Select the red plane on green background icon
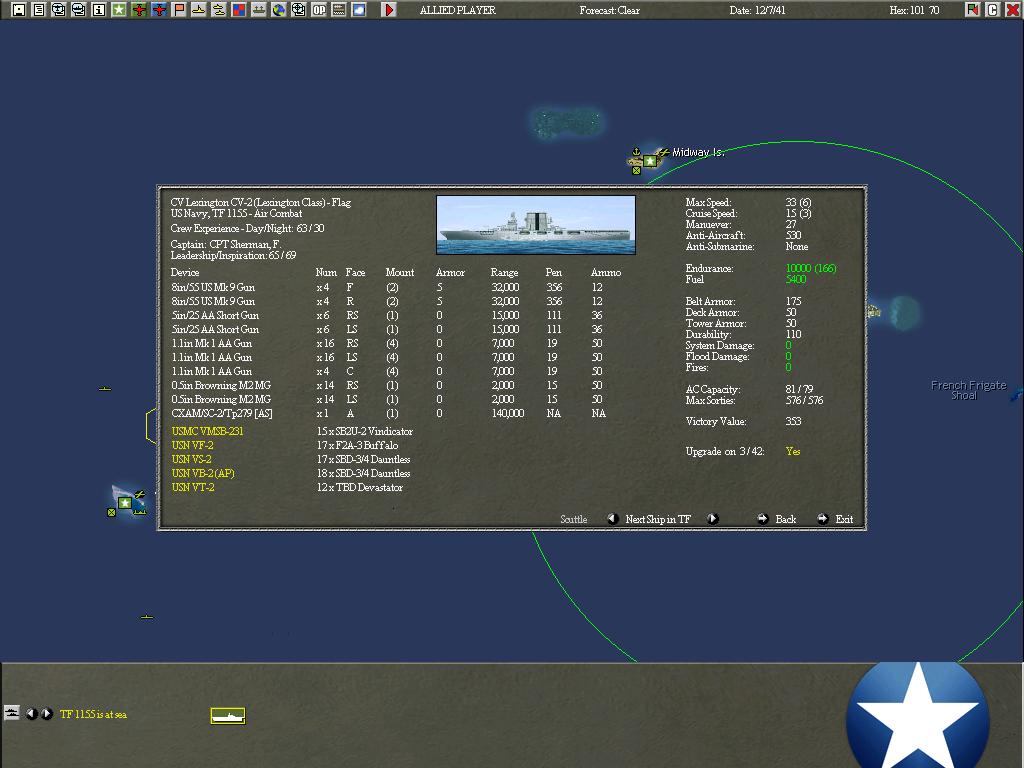1024x768 pixels. pos(138,10)
